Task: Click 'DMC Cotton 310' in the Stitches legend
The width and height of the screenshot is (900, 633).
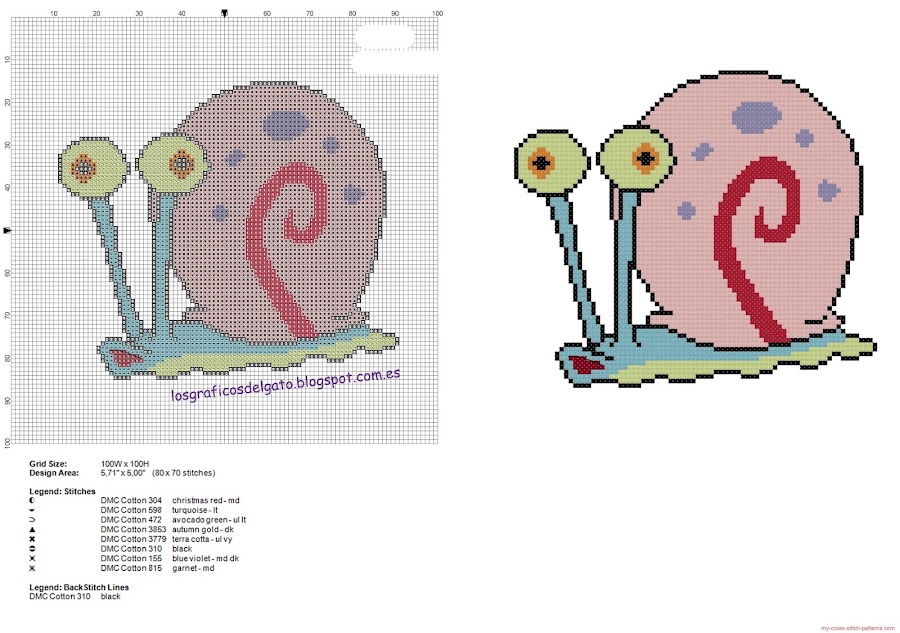Action: click(x=131, y=549)
